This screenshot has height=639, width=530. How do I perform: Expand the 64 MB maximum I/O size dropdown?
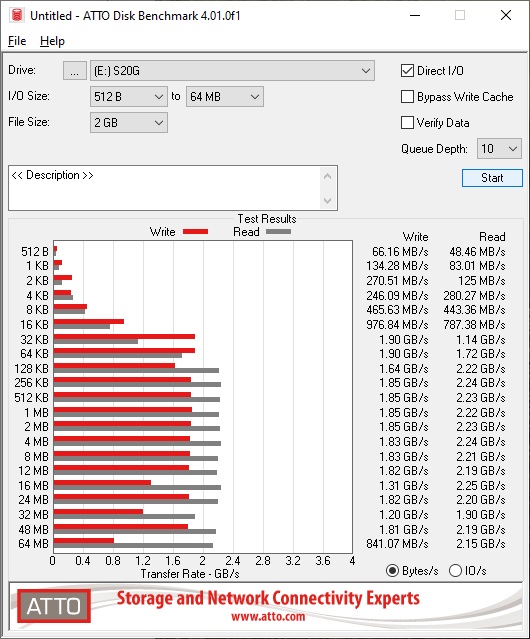tap(225, 97)
